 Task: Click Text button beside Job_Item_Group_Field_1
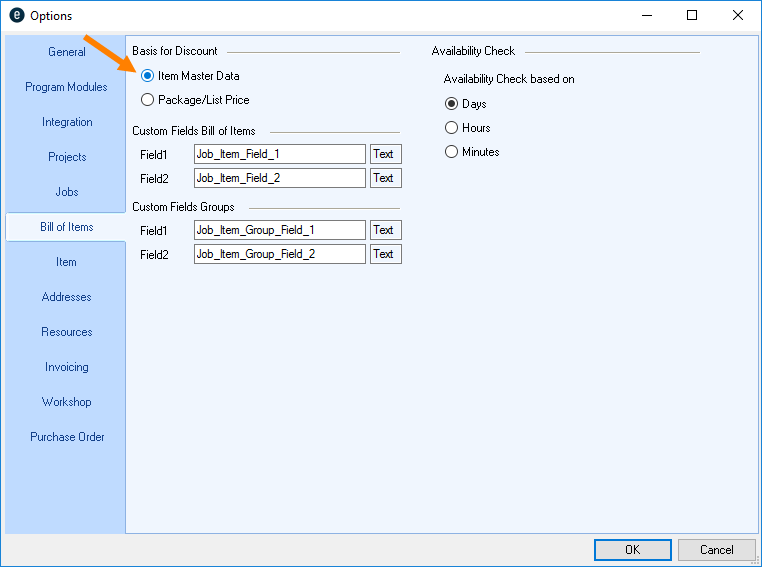coord(384,230)
